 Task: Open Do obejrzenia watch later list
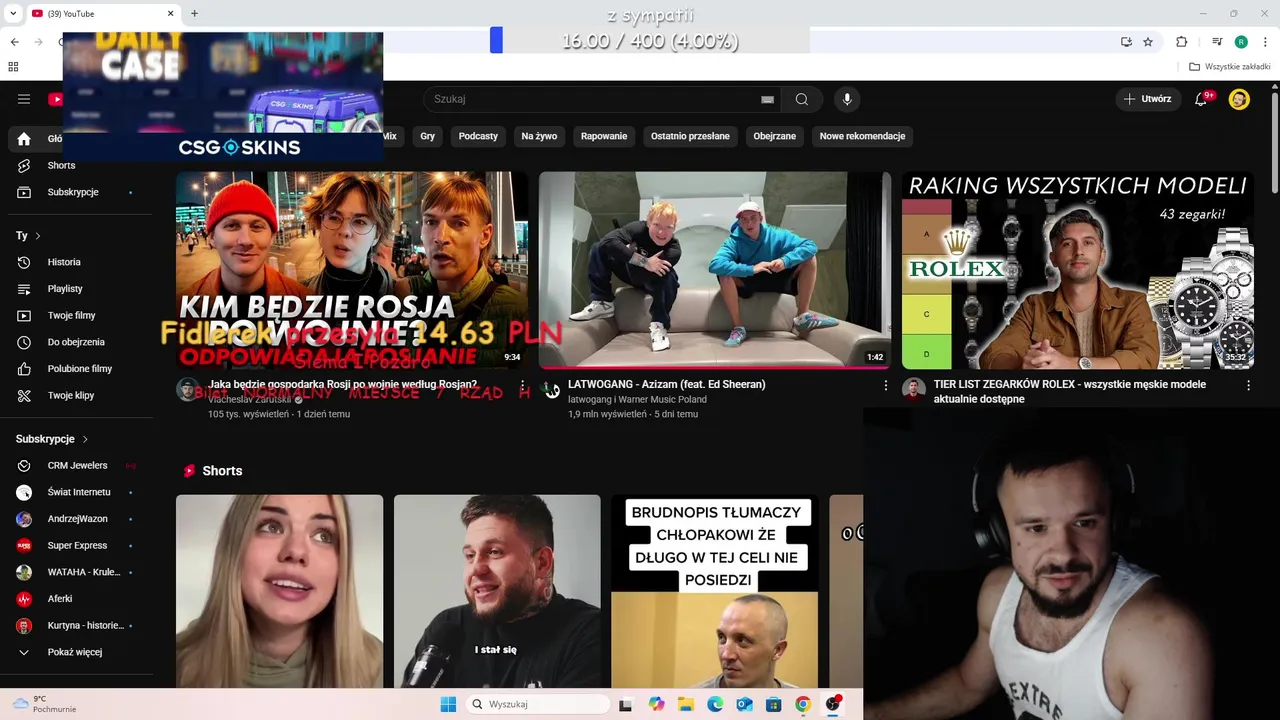pos(76,342)
